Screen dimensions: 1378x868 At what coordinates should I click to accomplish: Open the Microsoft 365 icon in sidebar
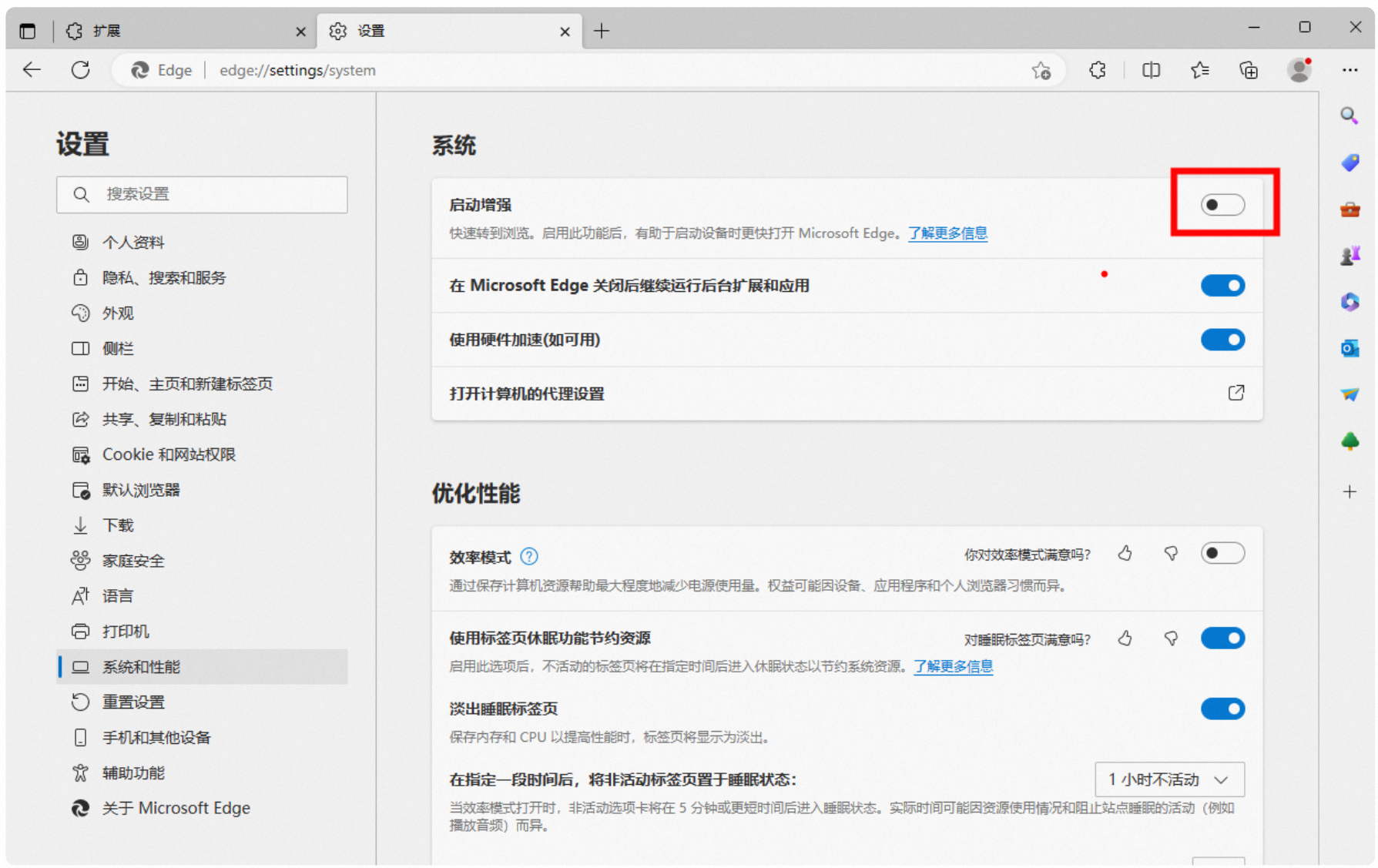point(1350,301)
